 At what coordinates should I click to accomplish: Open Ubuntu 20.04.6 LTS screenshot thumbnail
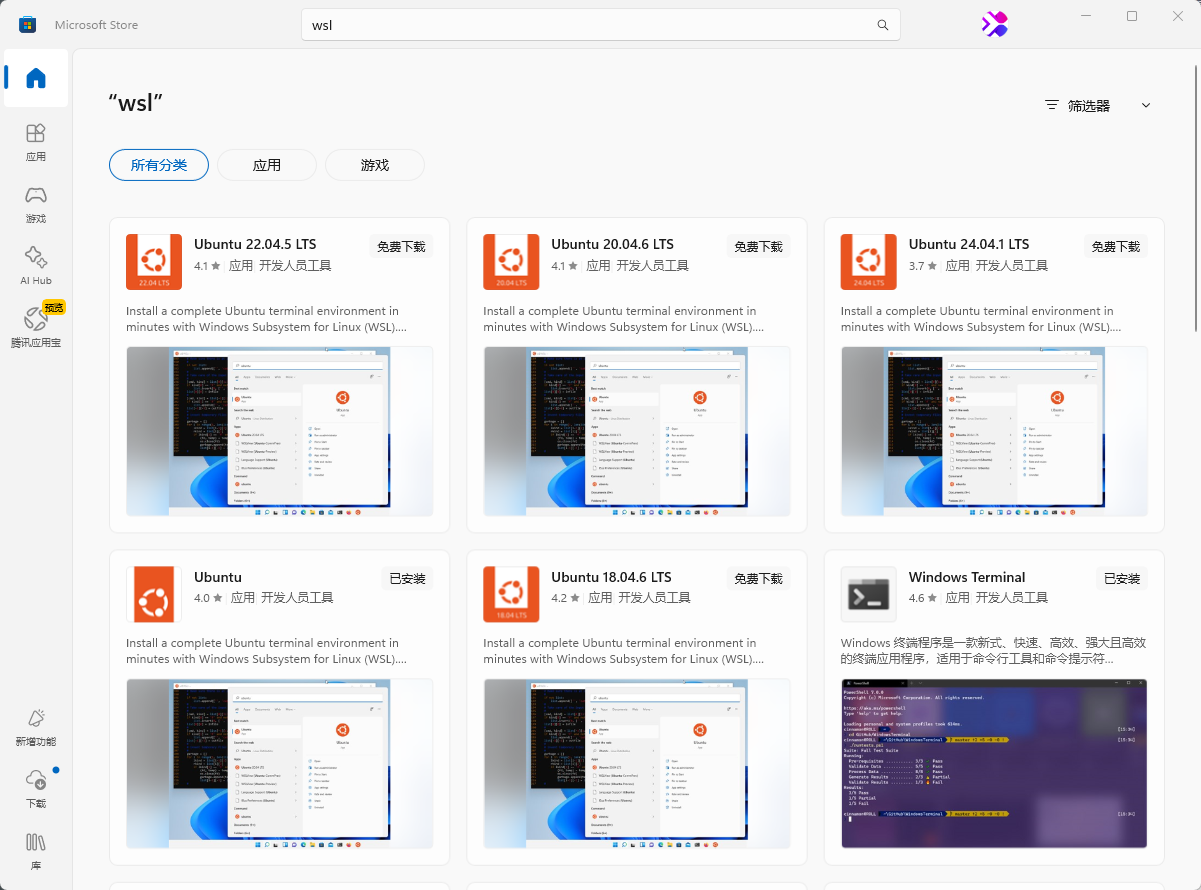[637, 431]
